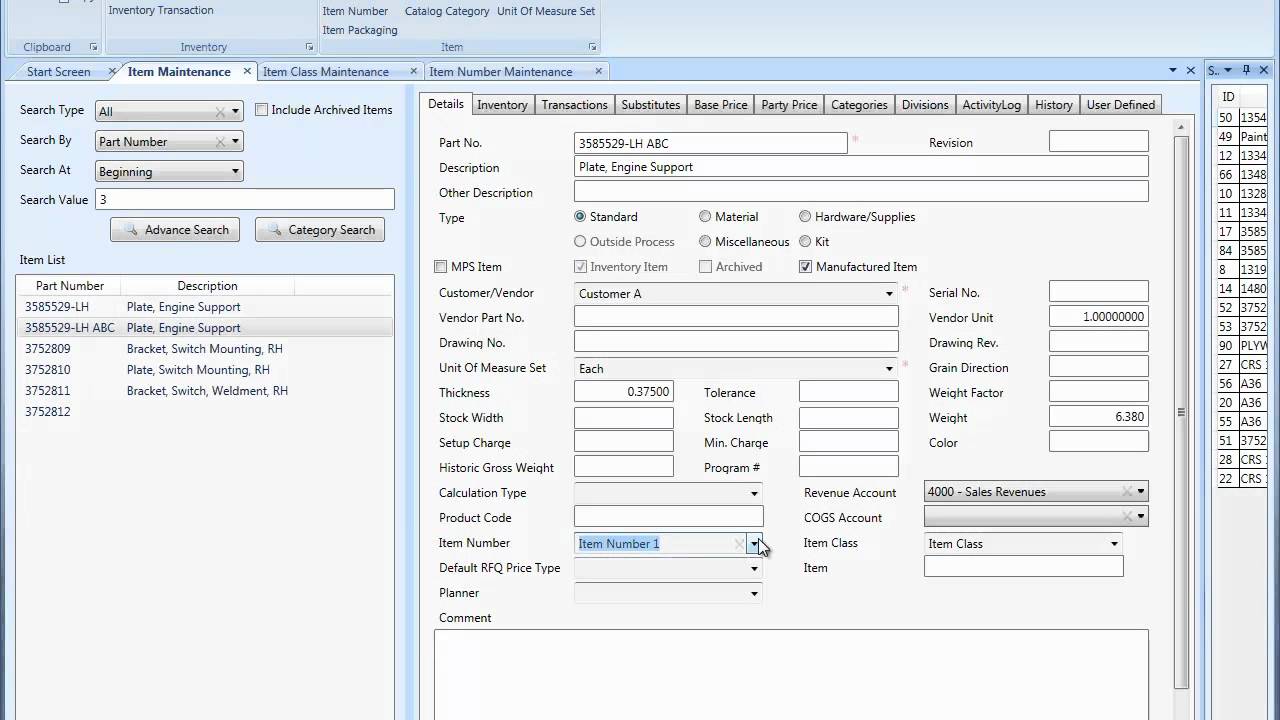Switch to the Party Price tab
Image resolution: width=1280 pixels, height=720 pixels.
(789, 104)
